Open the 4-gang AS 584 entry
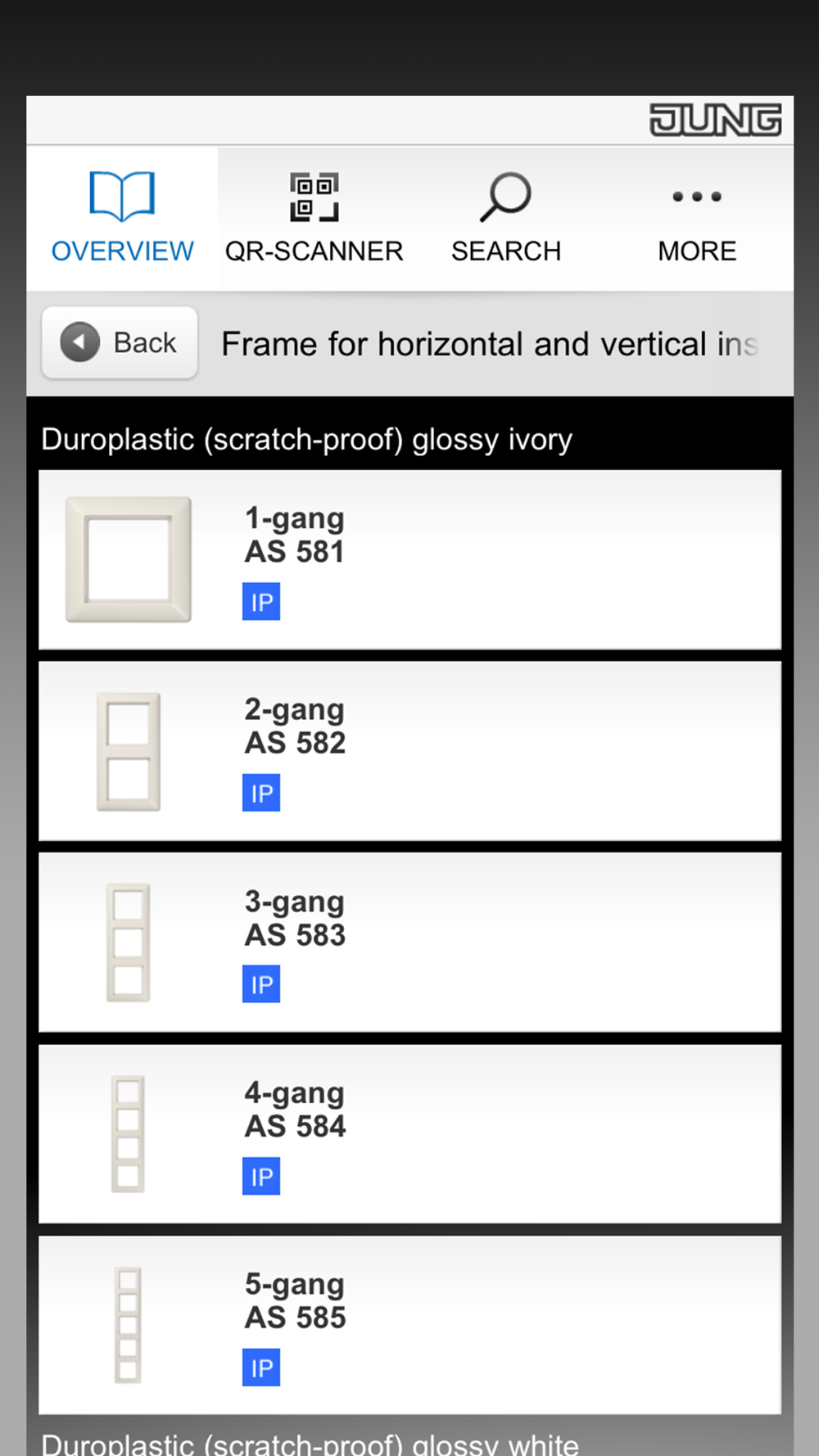 tap(409, 1134)
